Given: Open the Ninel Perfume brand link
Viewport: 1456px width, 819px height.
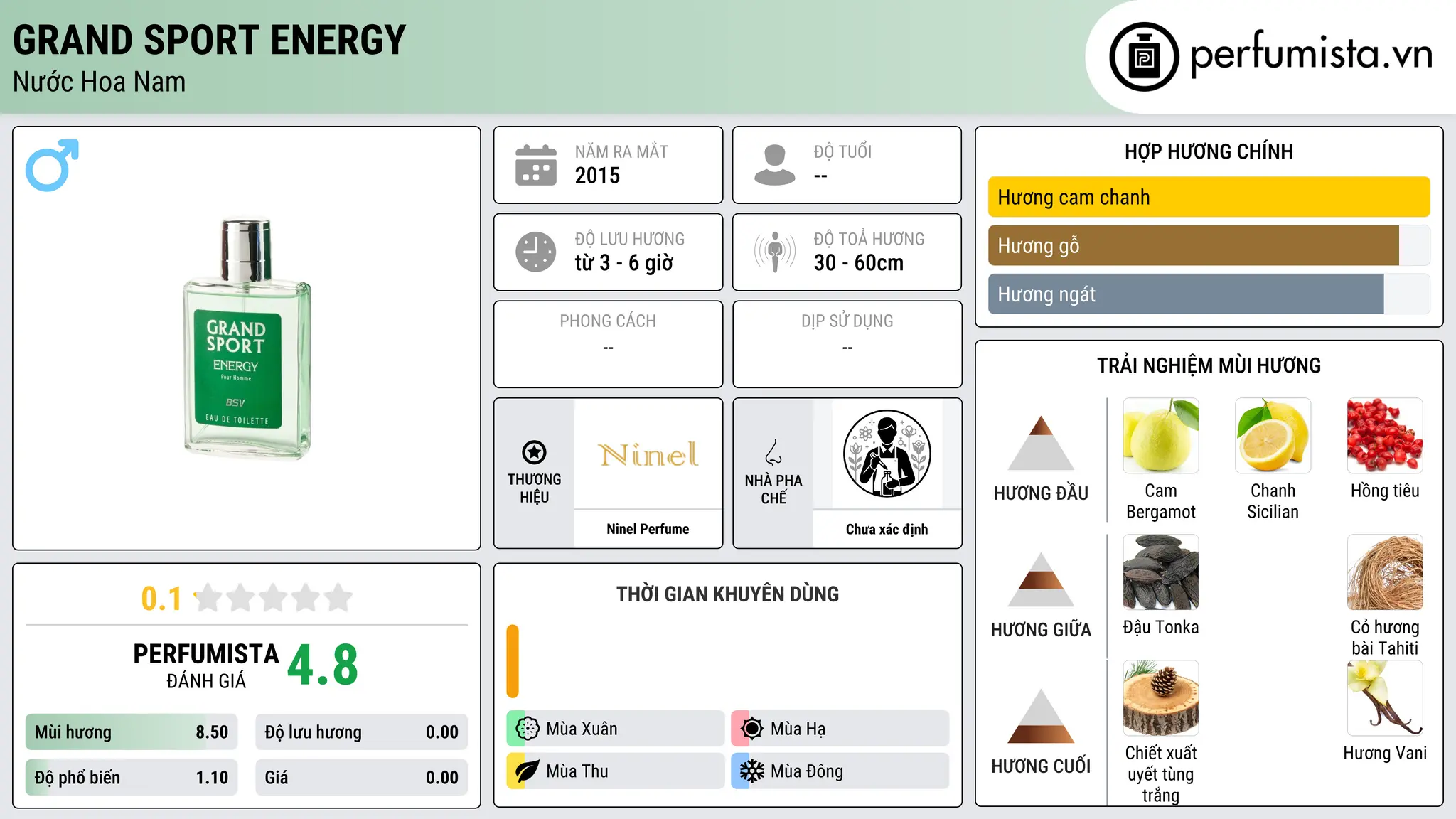Looking at the screenshot, I should [x=648, y=529].
